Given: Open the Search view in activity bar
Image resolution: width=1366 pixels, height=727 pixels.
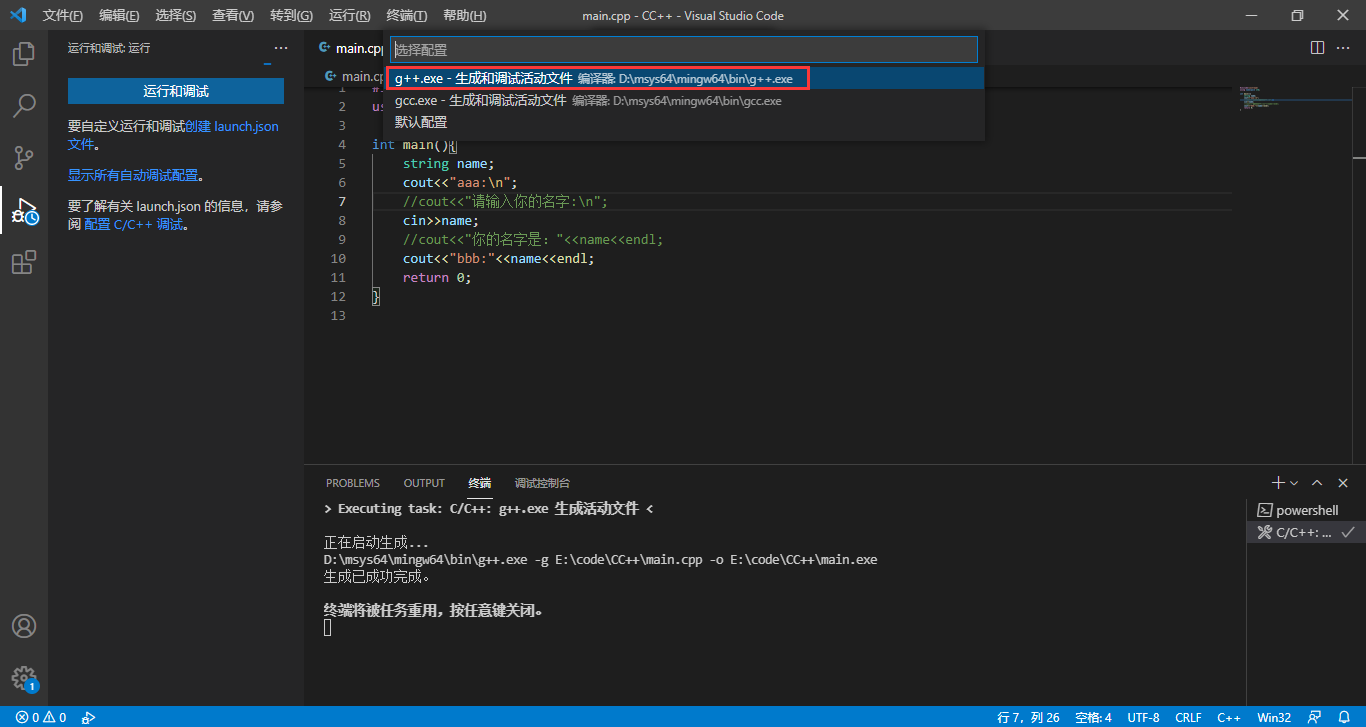Looking at the screenshot, I should tap(24, 106).
